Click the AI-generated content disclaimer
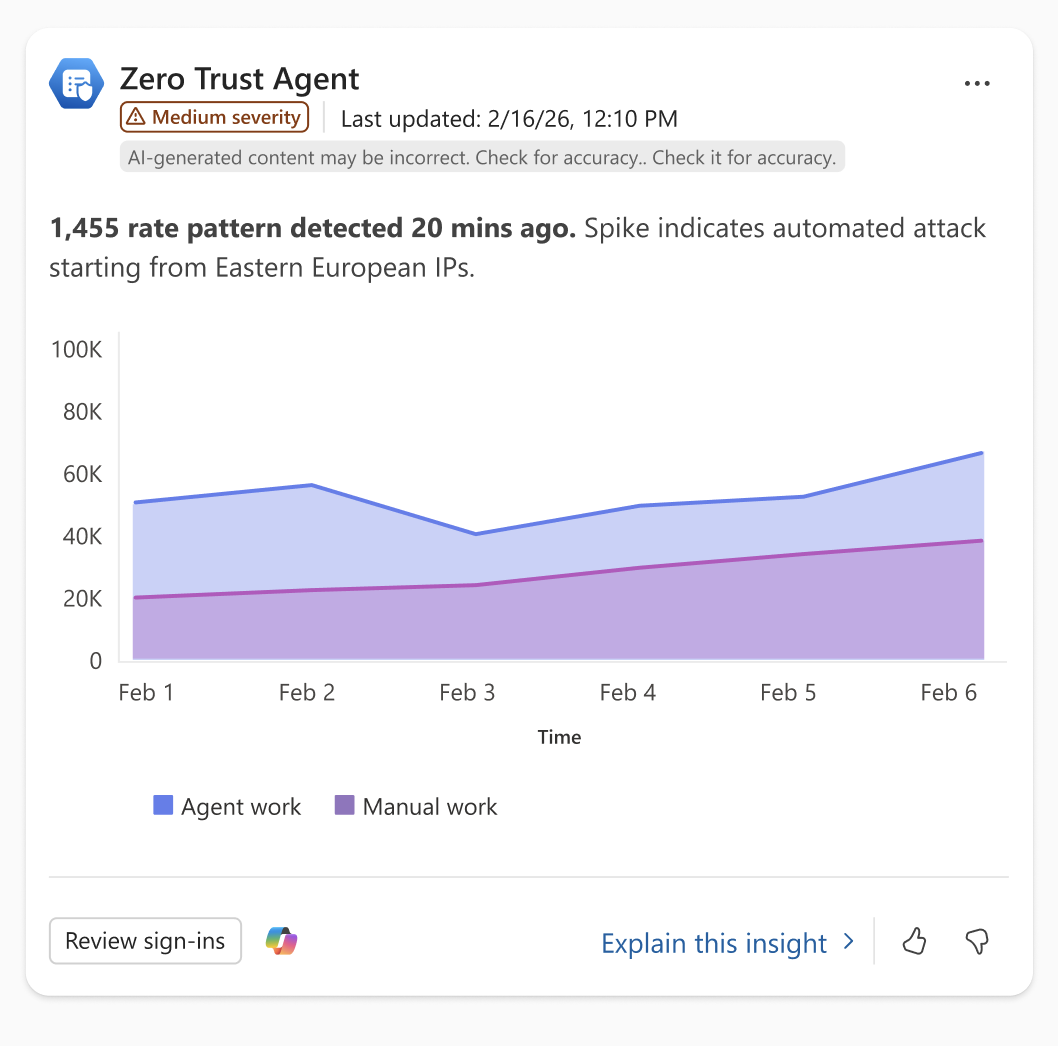1058x1046 pixels. (482, 157)
